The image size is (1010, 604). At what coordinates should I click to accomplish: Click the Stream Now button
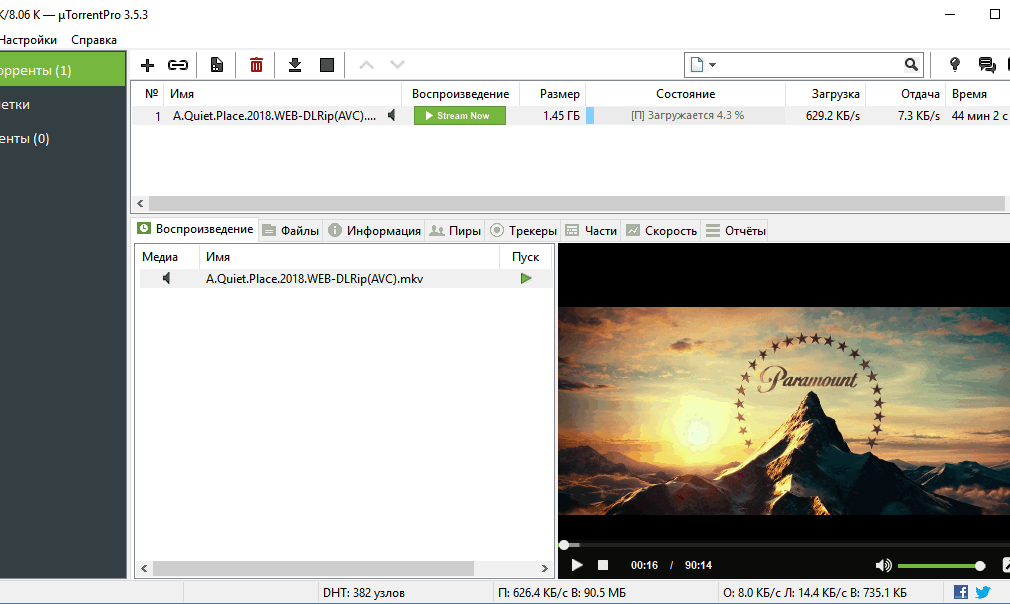[460, 116]
